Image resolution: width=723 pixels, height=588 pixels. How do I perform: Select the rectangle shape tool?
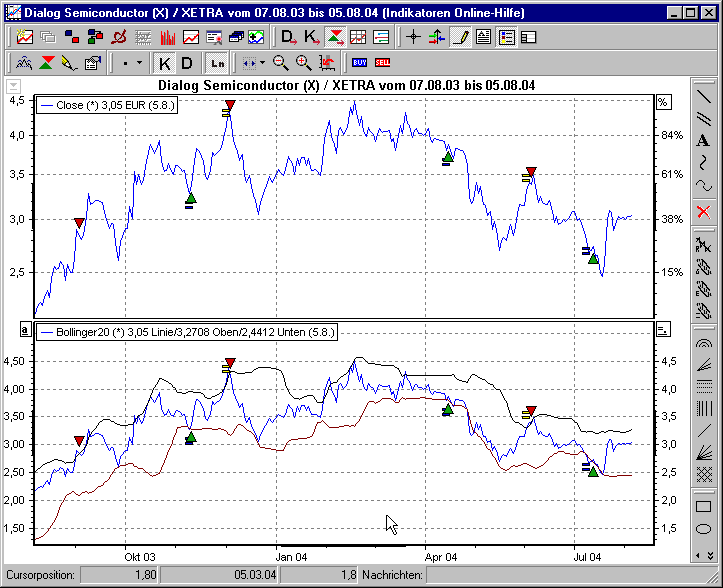pos(704,506)
